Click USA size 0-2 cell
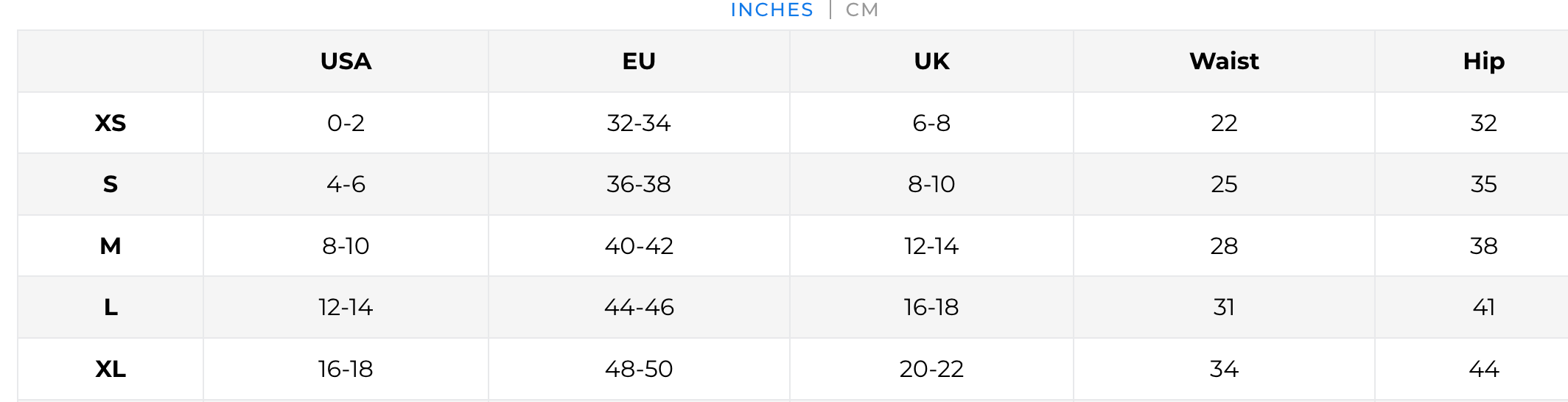This screenshot has width=1568, height=402. (x=346, y=123)
